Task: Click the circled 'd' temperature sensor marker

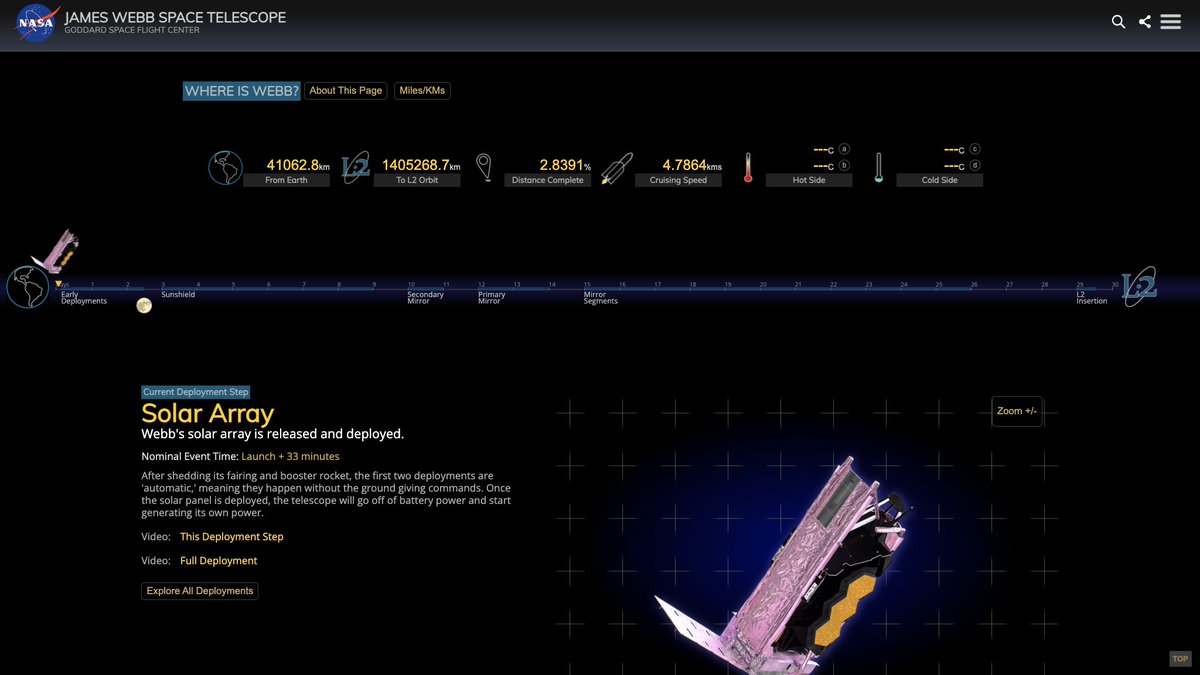Action: click(975, 165)
